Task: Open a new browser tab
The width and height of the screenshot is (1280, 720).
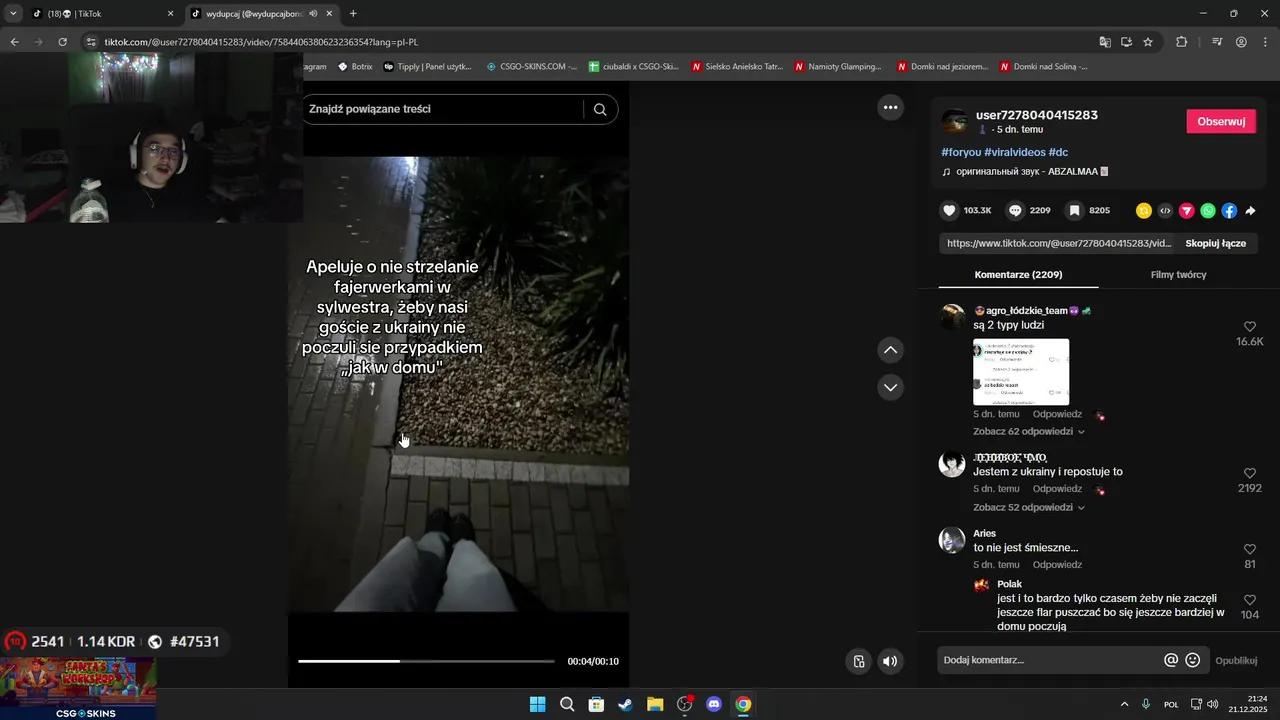Action: (353, 14)
